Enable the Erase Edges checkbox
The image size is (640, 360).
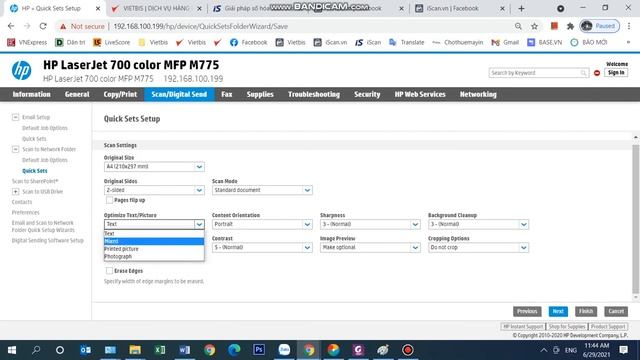click(109, 271)
